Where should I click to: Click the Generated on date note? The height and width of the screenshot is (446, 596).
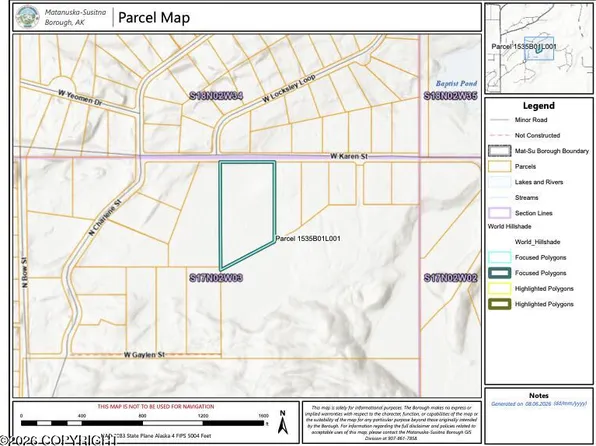point(539,404)
